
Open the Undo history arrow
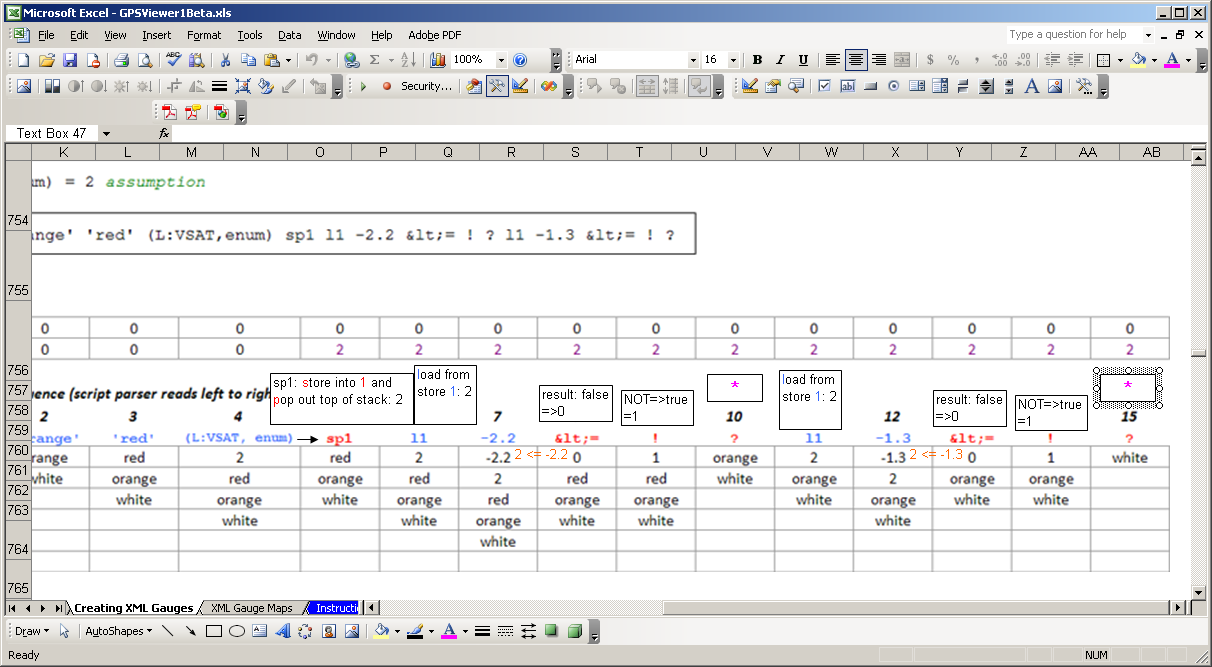328,60
